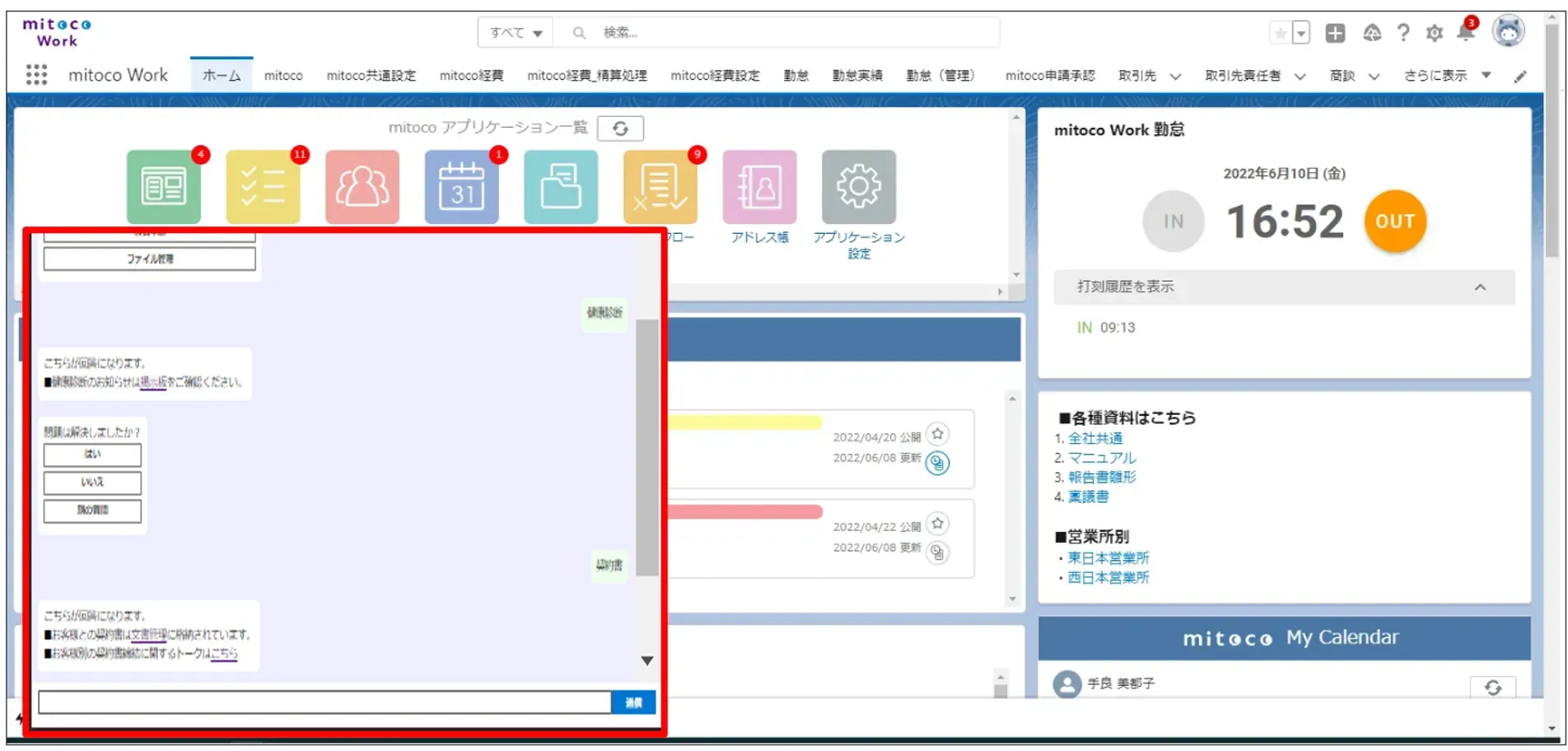Screen dimensions: 1568x751
Task: Refresh the My Calendar panel
Action: (x=1493, y=688)
